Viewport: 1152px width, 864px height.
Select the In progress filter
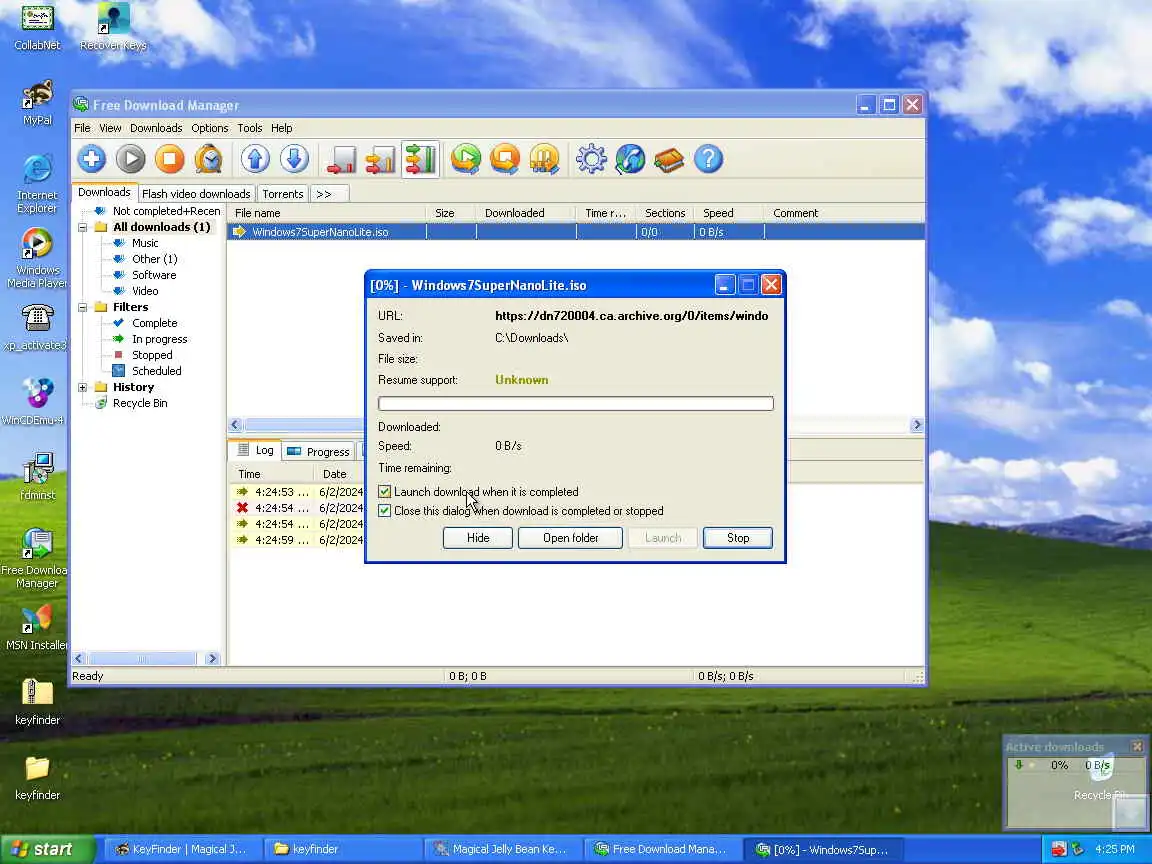159,339
